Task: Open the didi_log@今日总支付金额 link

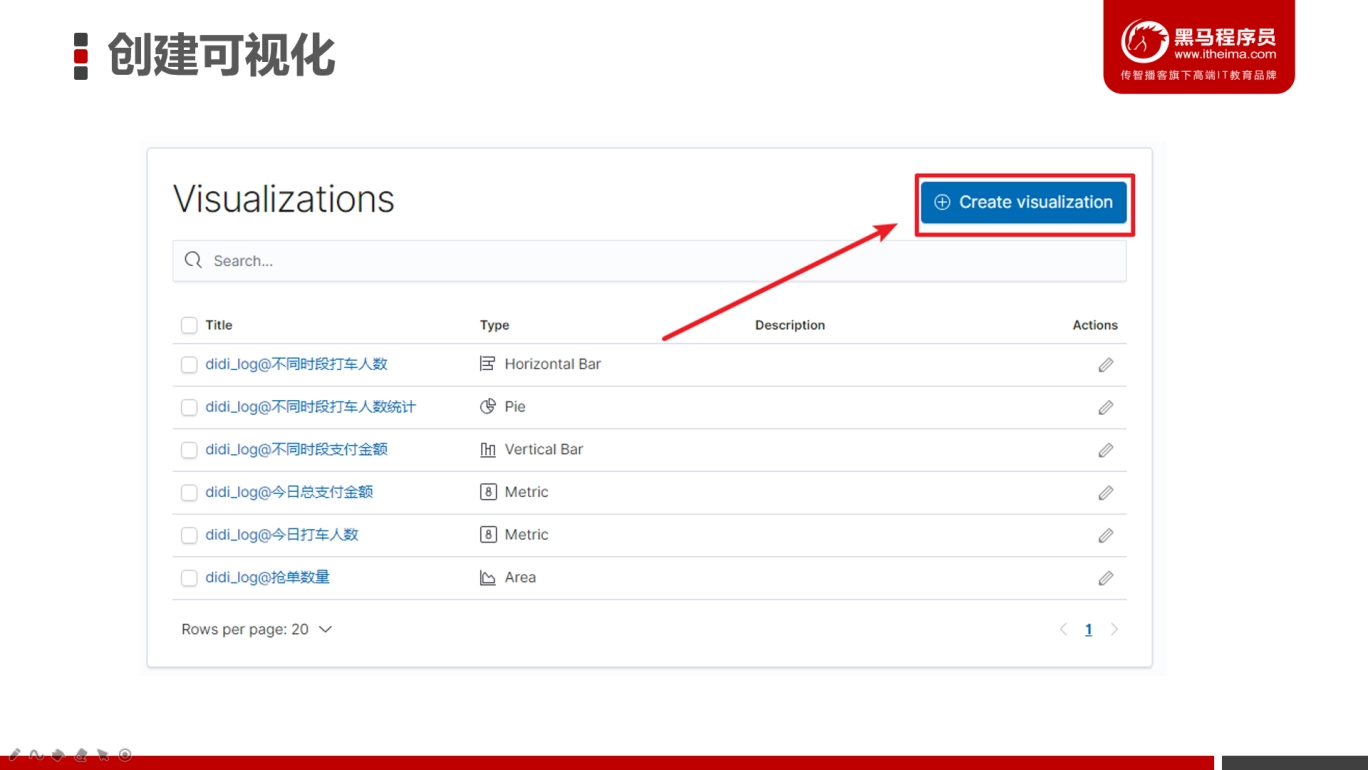Action: [289, 492]
